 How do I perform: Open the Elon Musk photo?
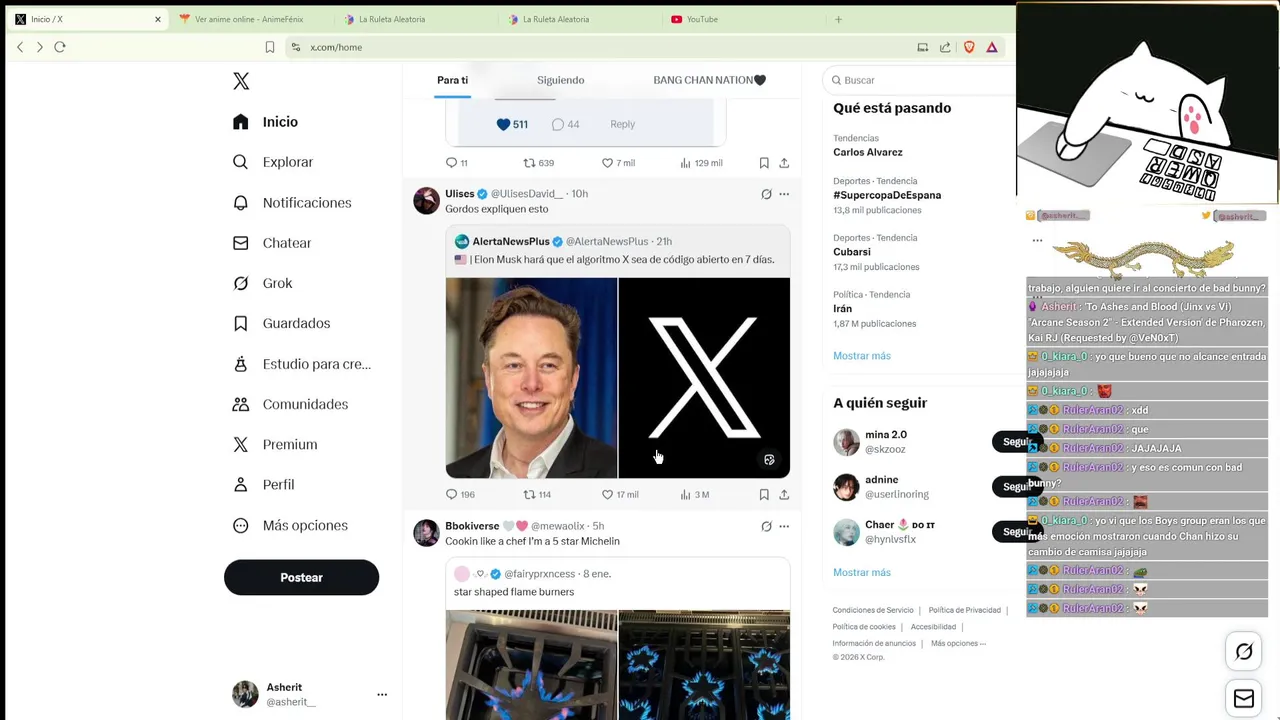[x=531, y=378]
